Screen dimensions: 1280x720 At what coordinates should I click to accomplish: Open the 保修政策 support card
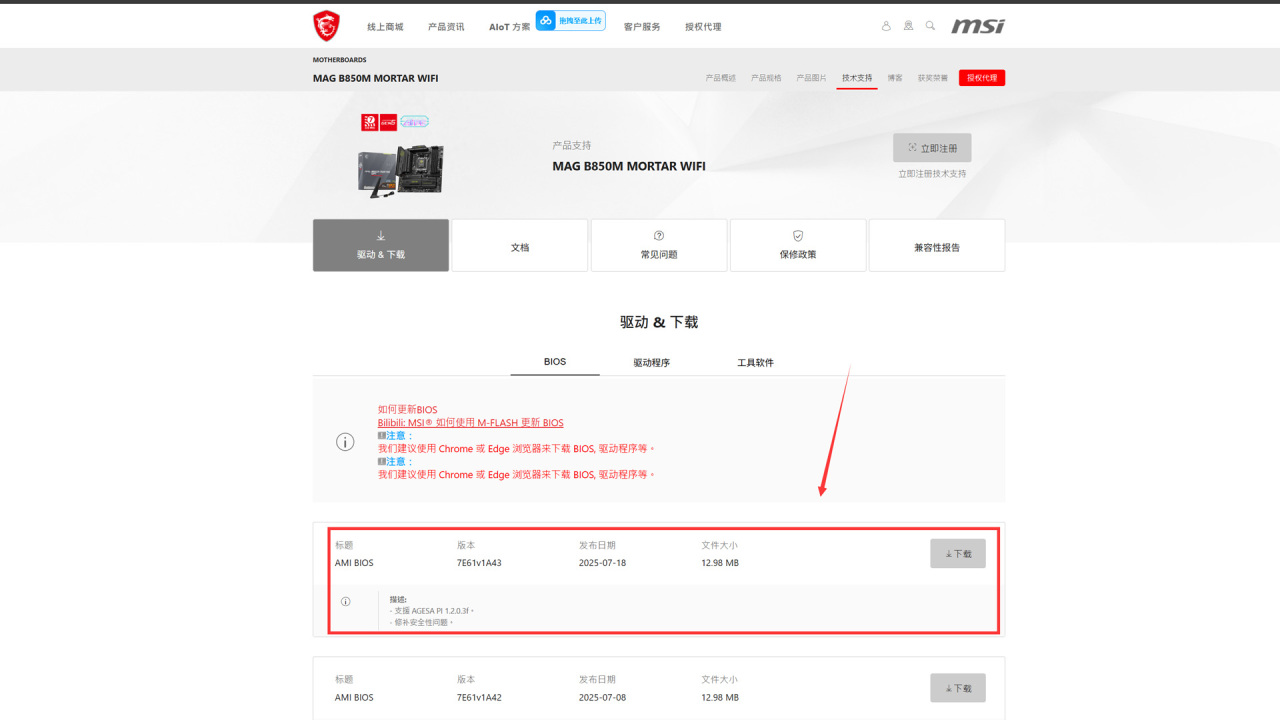pyautogui.click(x=798, y=245)
